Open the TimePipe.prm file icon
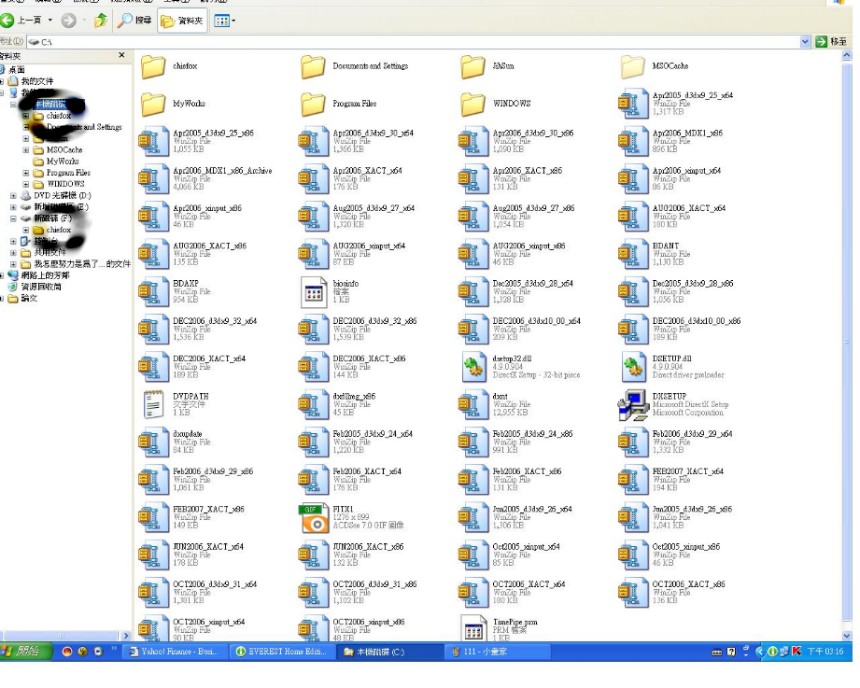Image resolution: width=860 pixels, height=688 pixels. click(x=473, y=628)
